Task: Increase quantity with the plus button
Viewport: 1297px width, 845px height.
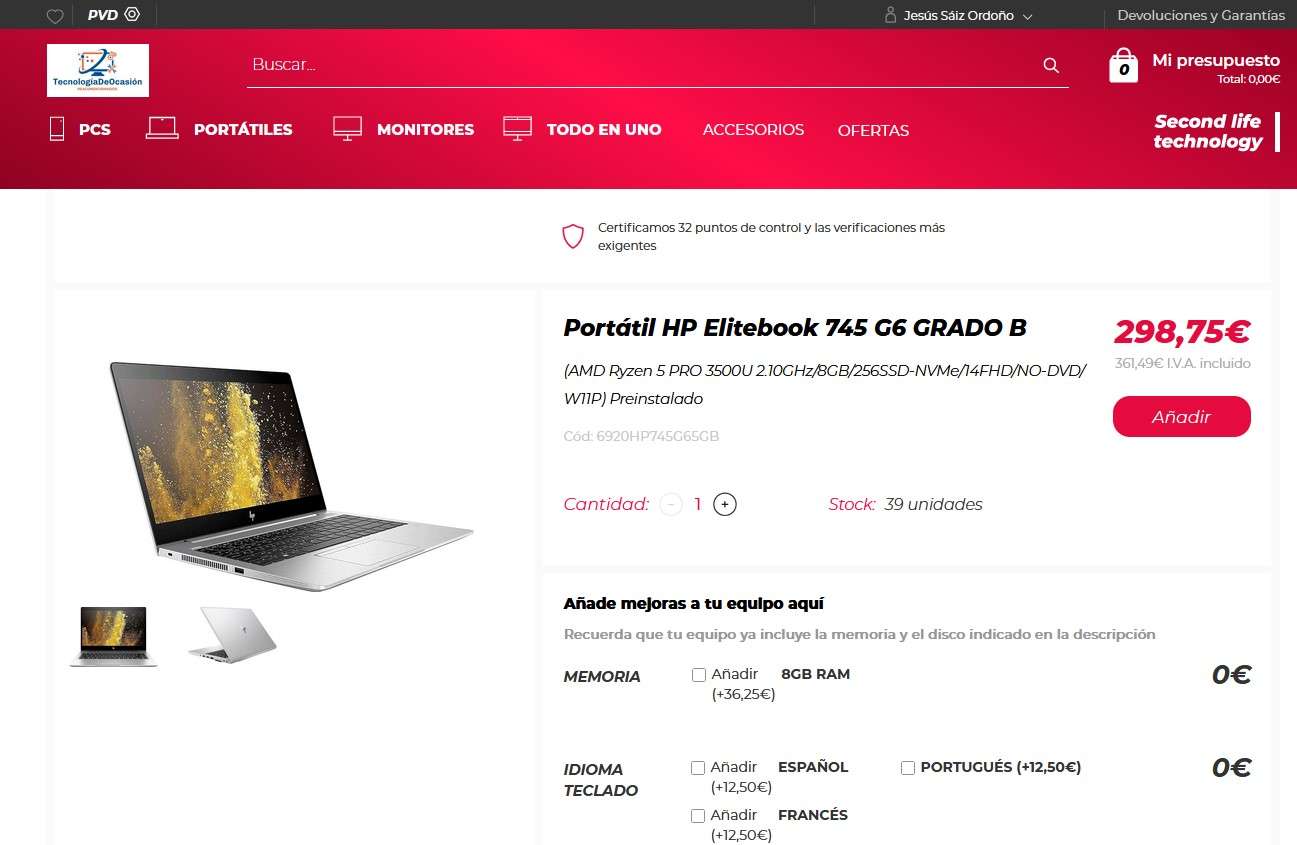Action: coord(725,505)
